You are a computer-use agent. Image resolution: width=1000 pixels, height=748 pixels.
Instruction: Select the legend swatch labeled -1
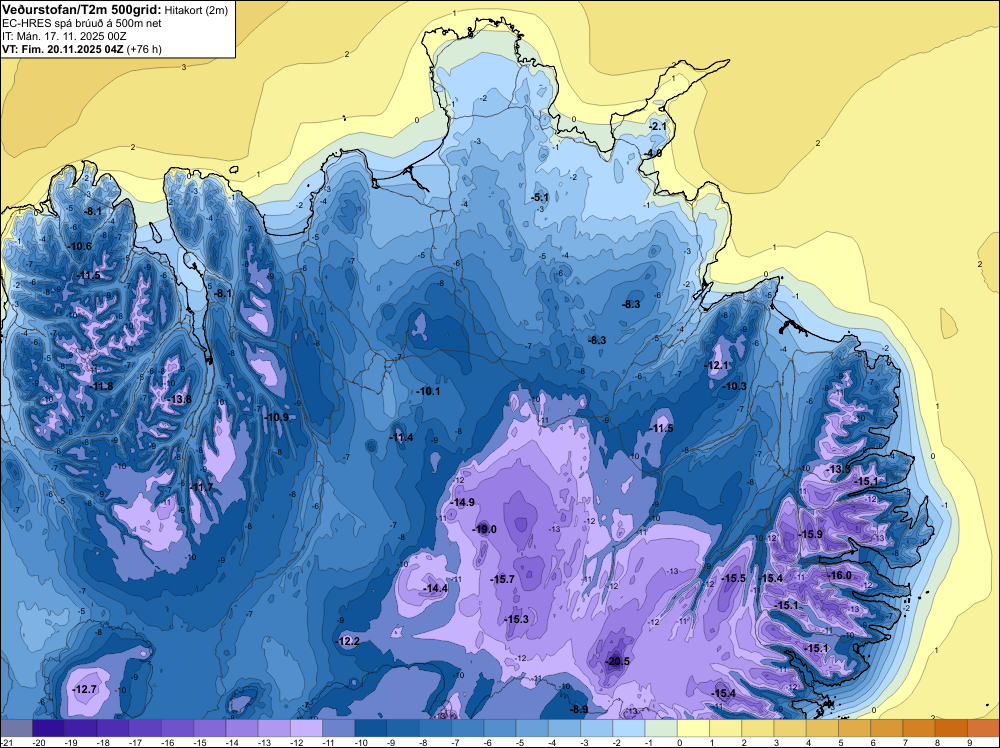(661, 728)
